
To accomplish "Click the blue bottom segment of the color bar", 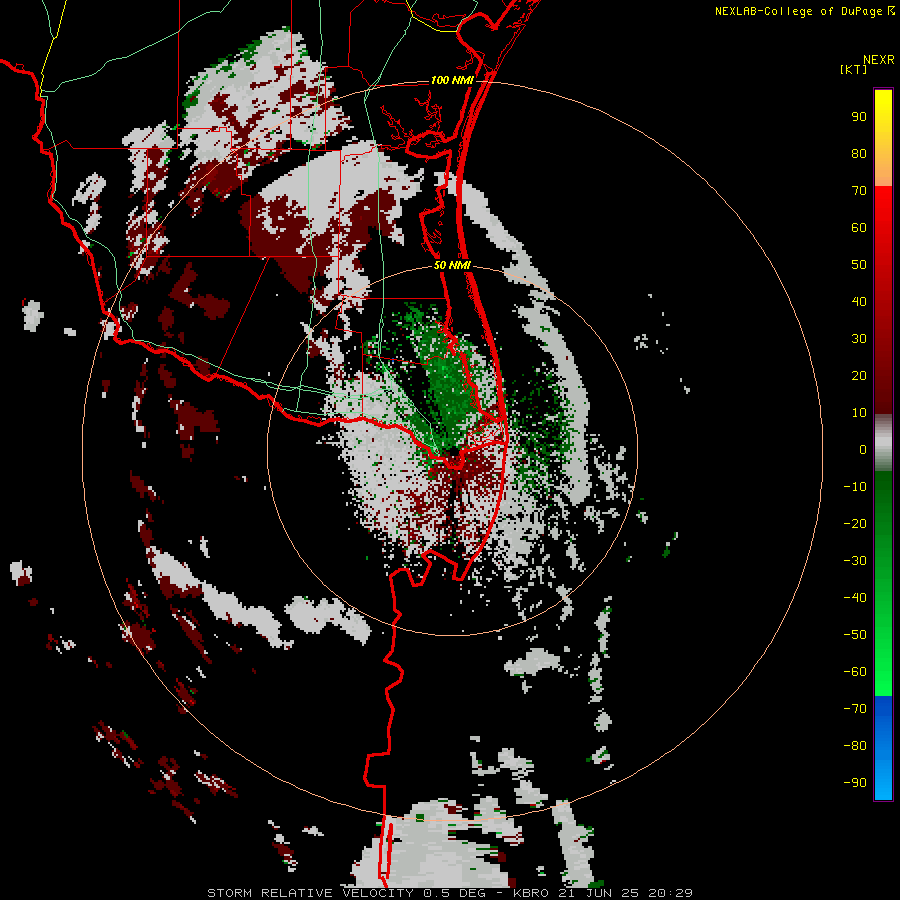I will (x=883, y=748).
